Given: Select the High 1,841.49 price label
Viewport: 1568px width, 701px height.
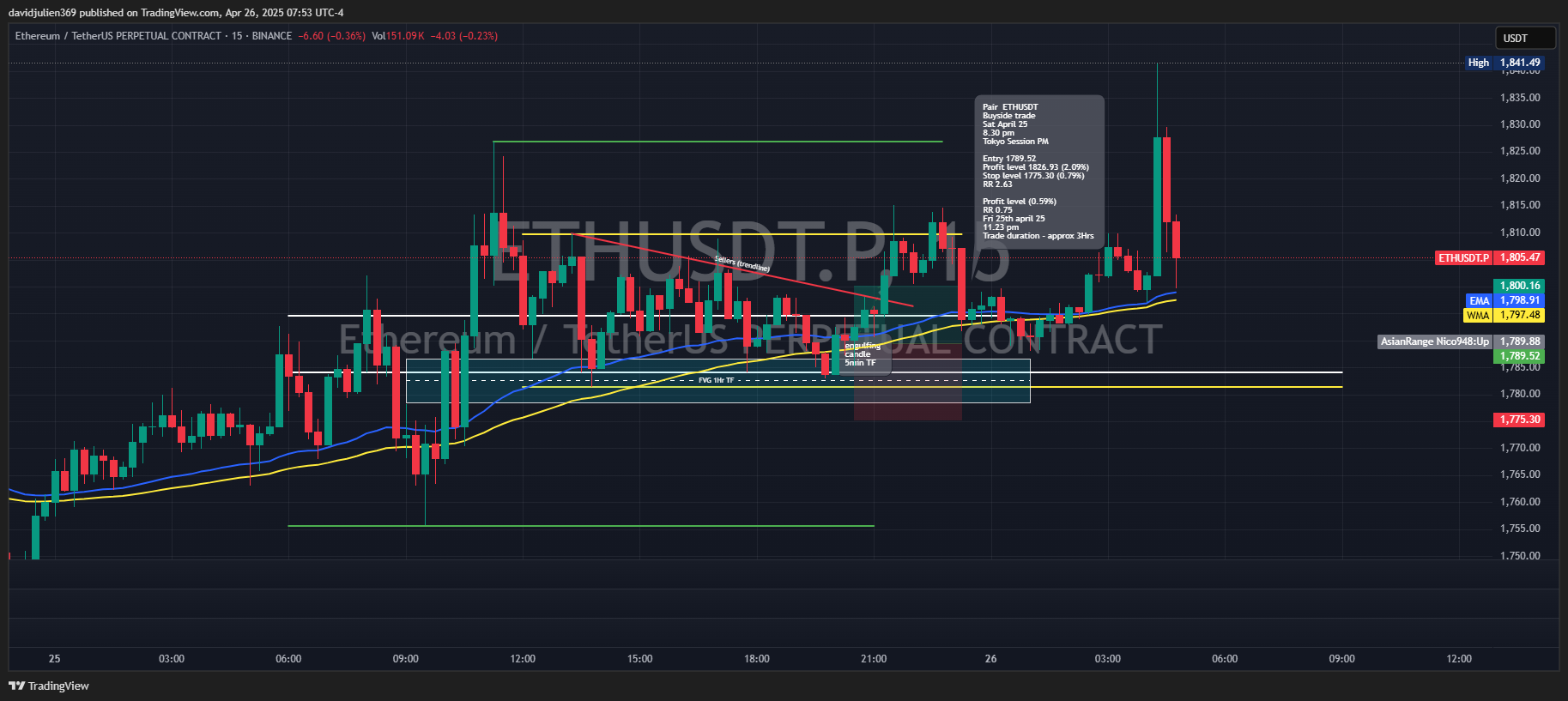Looking at the screenshot, I should (x=1504, y=63).
